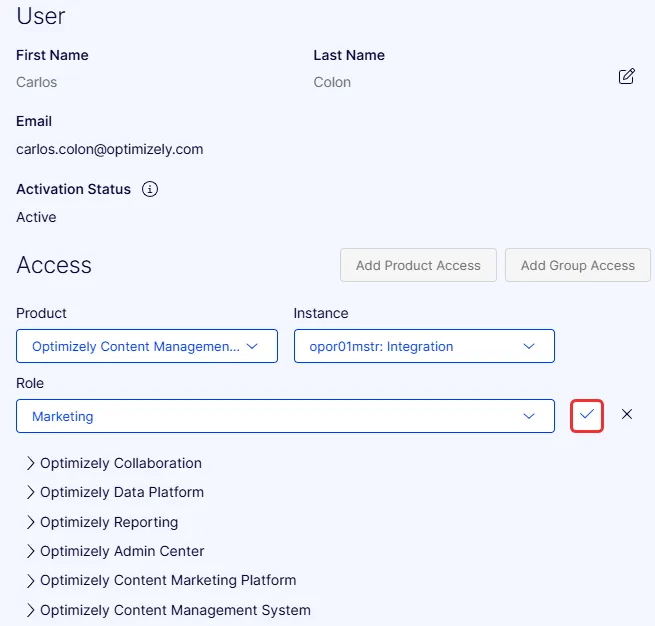Viewport: 655px width, 626px height.
Task: Click the Add Product Access button
Action: click(x=418, y=265)
